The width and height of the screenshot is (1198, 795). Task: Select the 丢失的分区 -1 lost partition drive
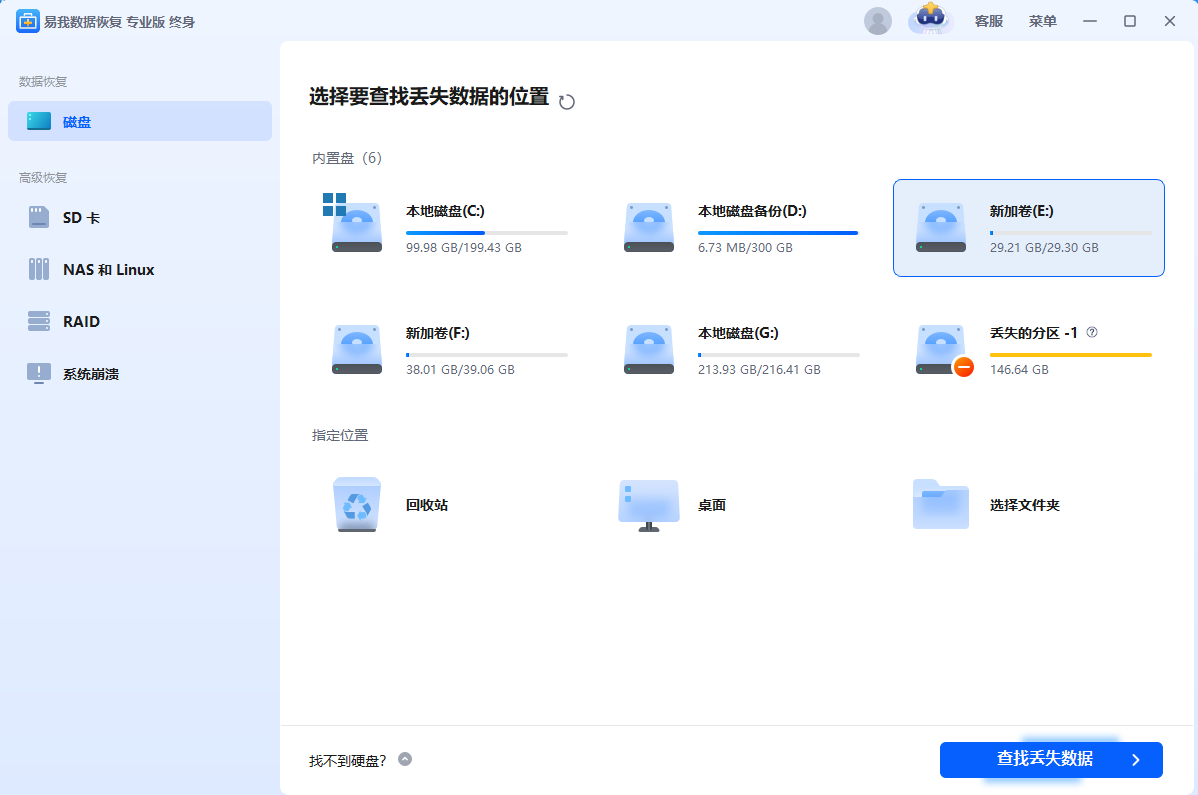coord(941,350)
